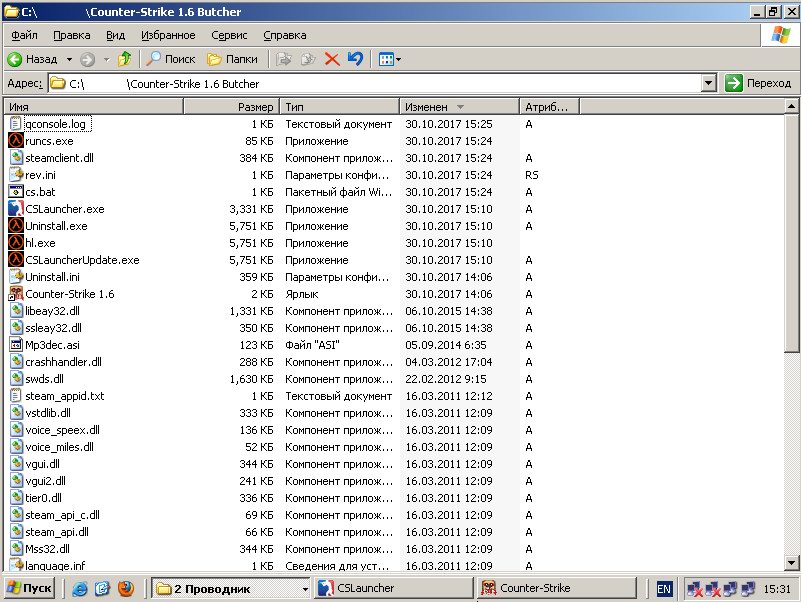Select the CSLauncher.exe icon
Screen dimensions: 801x602
coord(16,209)
